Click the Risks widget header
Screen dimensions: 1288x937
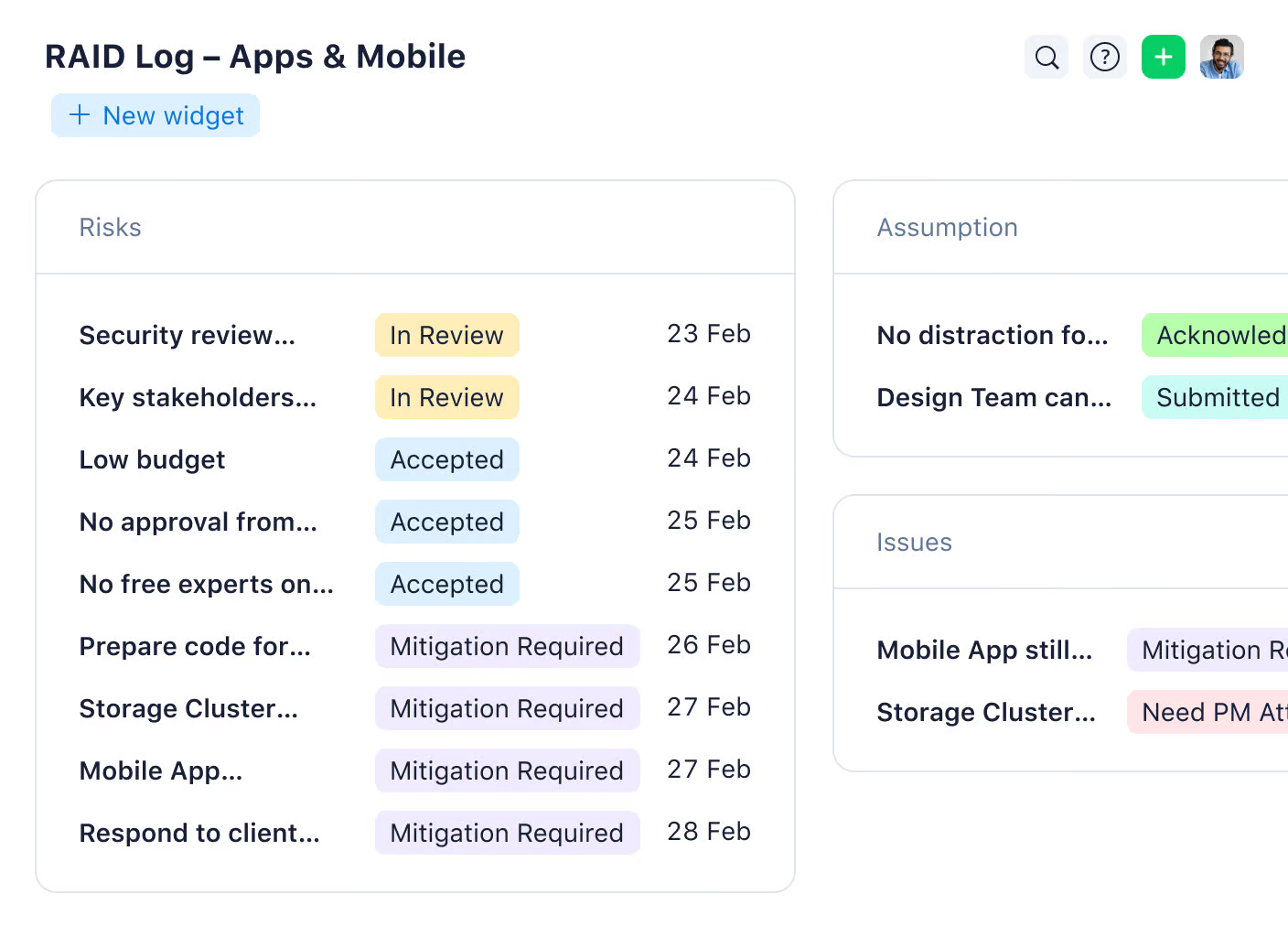(110, 227)
